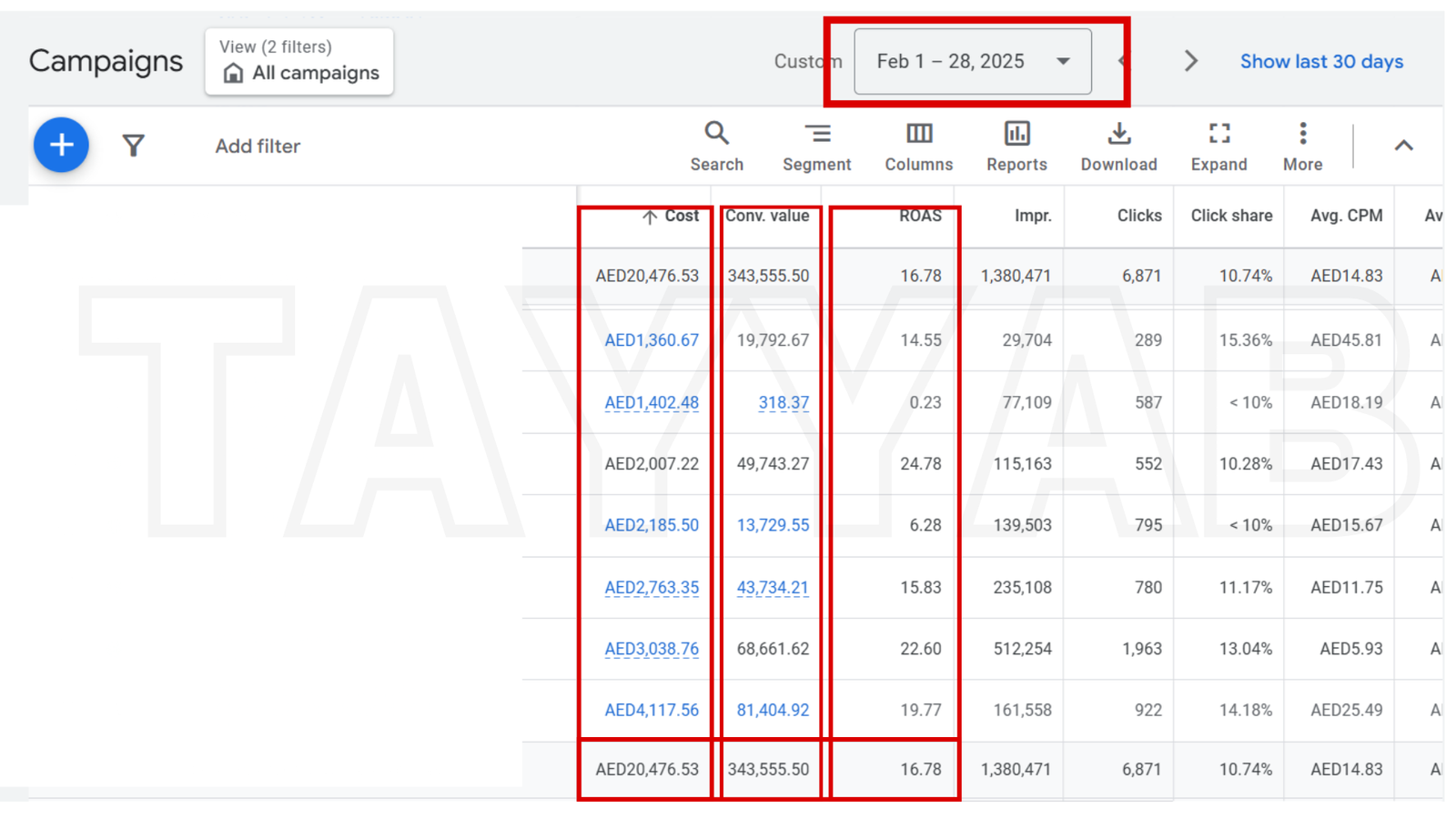Click the 81,404.92 conversion value link
Image resolution: width=1456 pixels, height=819 pixels.
point(773,710)
